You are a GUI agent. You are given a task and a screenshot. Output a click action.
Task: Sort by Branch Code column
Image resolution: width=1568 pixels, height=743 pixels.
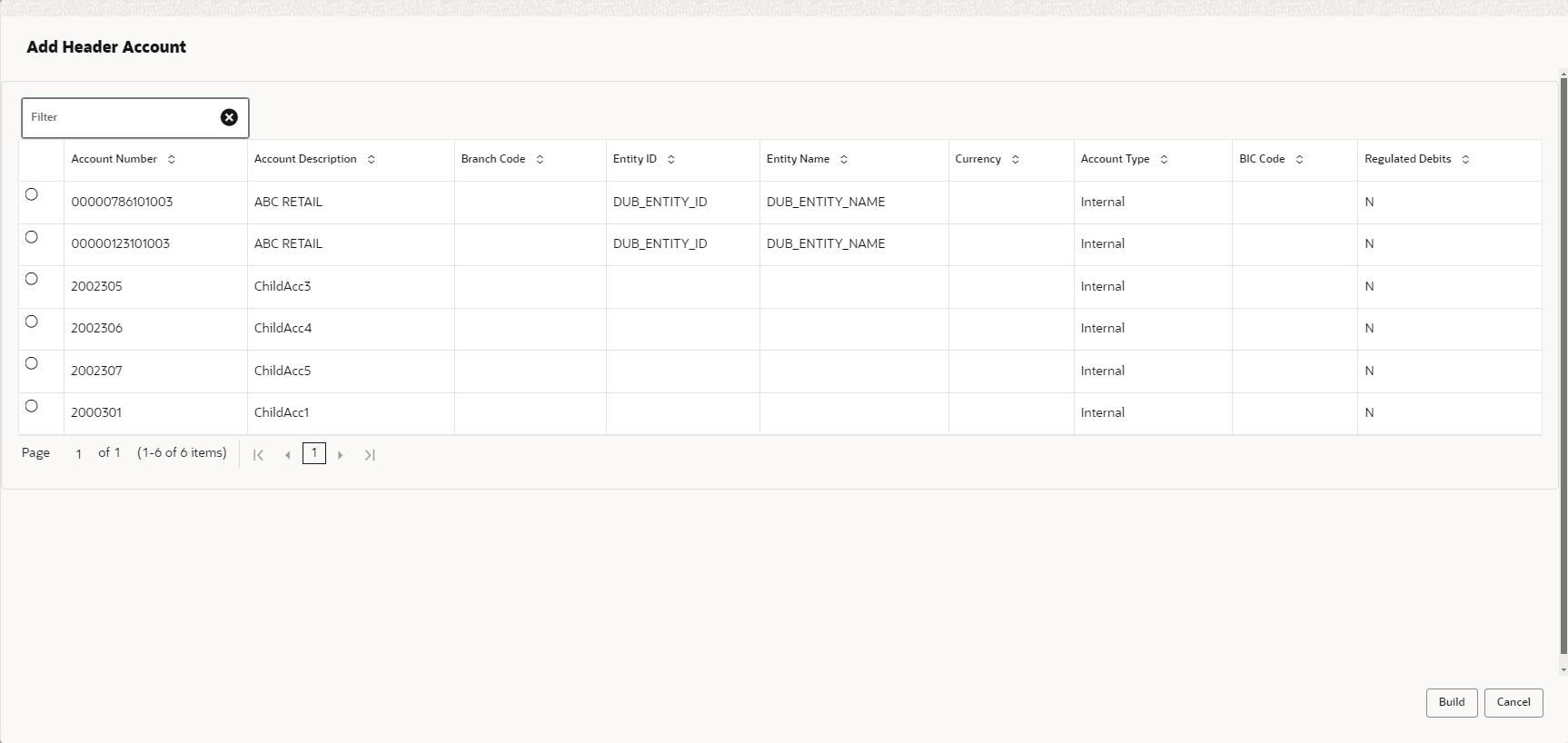540,160
